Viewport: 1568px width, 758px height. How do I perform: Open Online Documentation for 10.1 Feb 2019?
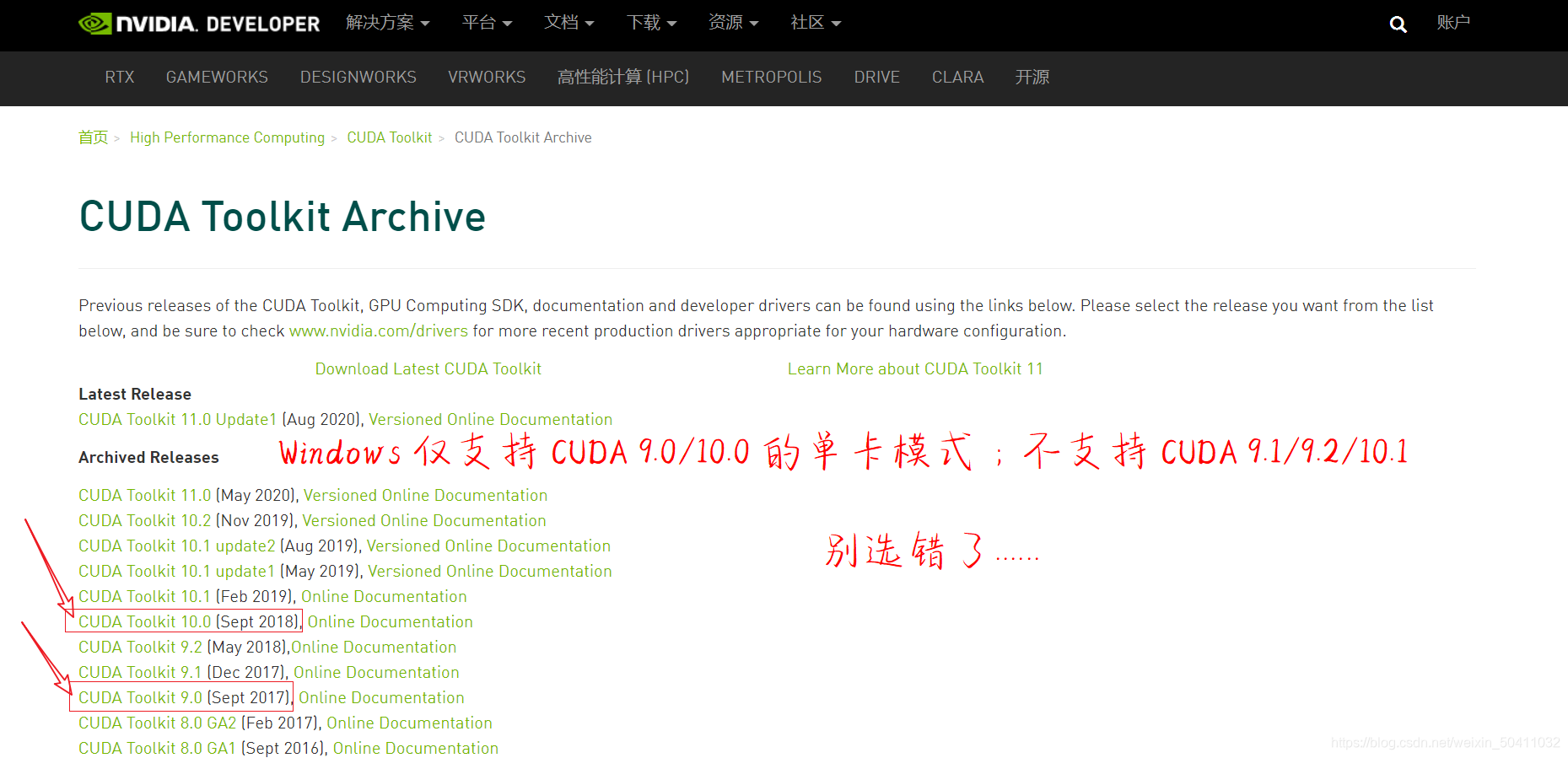pyautogui.click(x=384, y=596)
